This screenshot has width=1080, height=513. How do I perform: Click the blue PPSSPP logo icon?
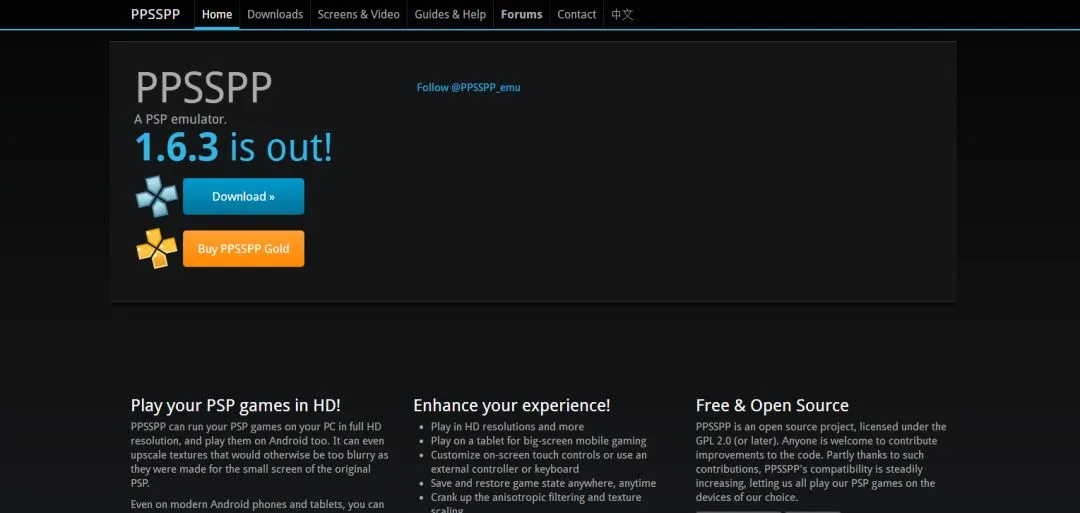pyautogui.click(x=156, y=196)
